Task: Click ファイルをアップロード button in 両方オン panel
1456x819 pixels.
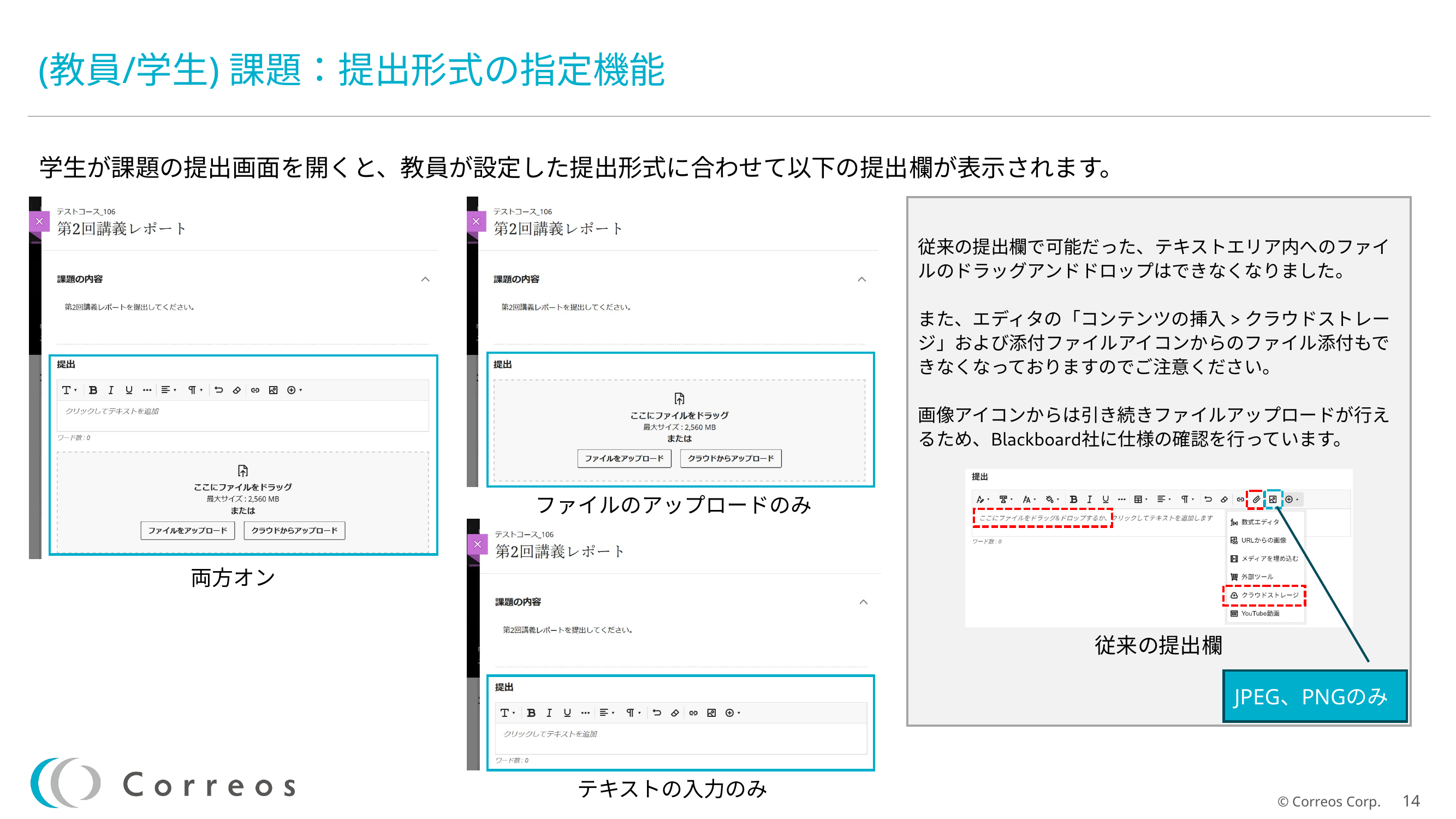Action: coord(187,530)
